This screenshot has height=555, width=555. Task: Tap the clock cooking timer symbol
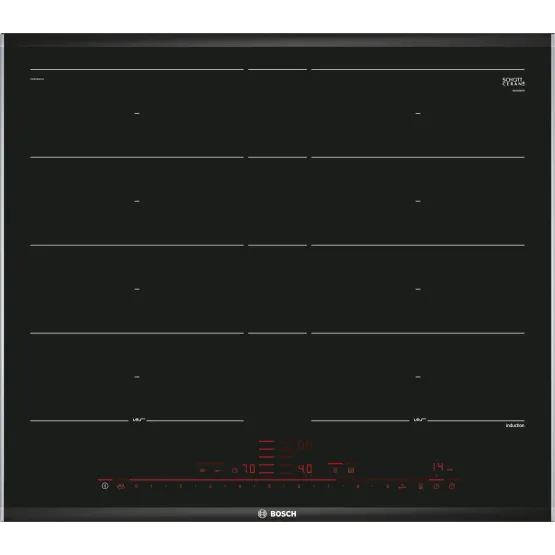pyautogui.click(x=436, y=486)
